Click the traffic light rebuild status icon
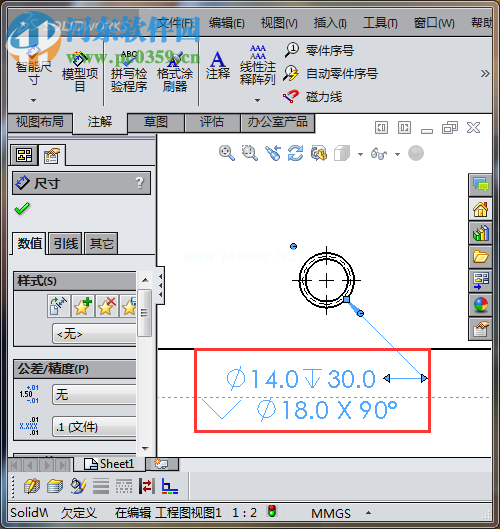This screenshot has height=529, width=500. (x=272, y=511)
